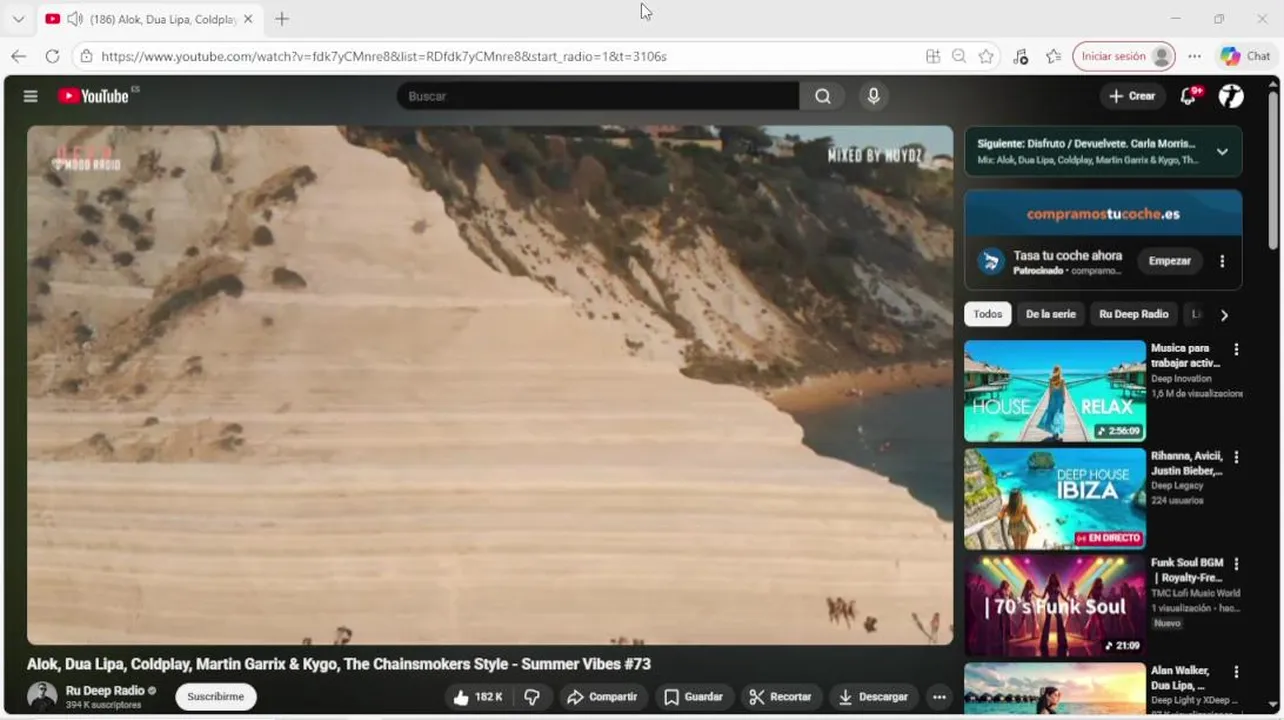Dislike the video with thumbs down
The width and height of the screenshot is (1284, 720).
pyautogui.click(x=532, y=697)
